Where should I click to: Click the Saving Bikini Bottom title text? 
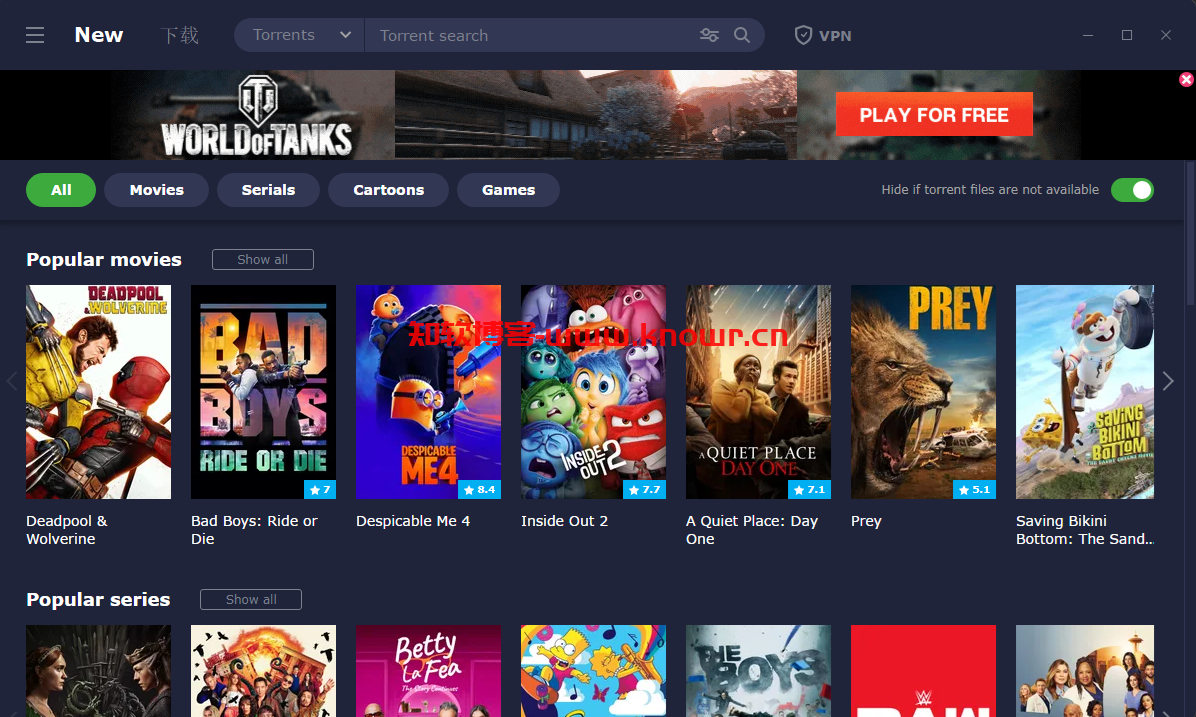pos(1085,529)
